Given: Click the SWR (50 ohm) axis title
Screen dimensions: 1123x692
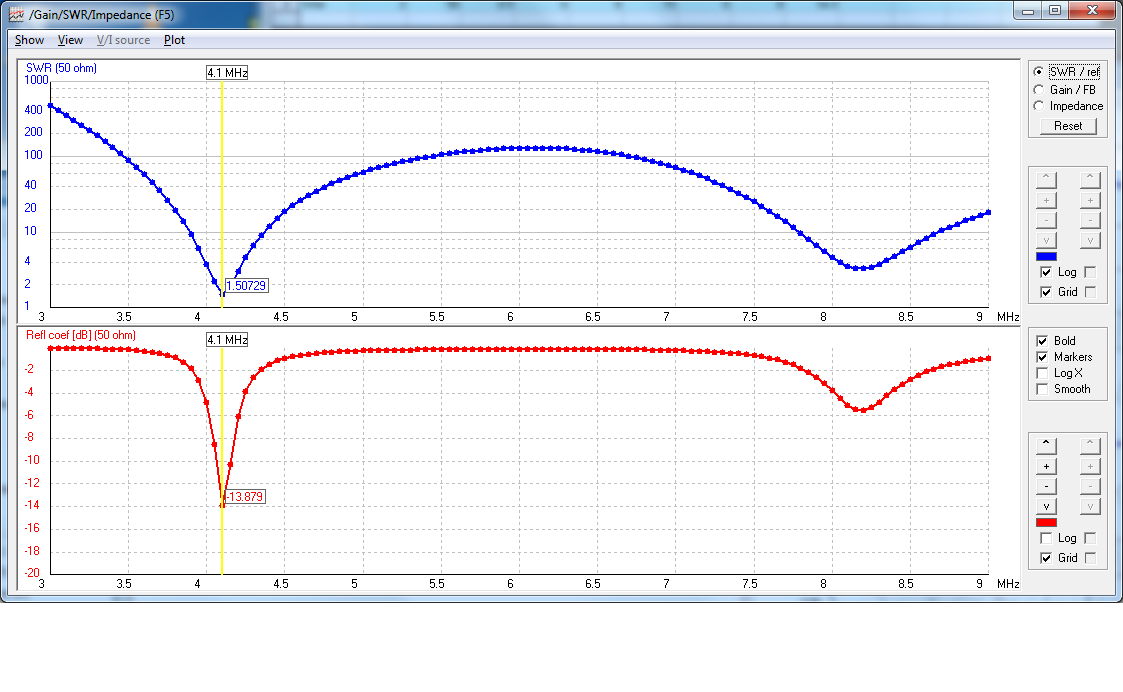Looking at the screenshot, I should [x=62, y=68].
